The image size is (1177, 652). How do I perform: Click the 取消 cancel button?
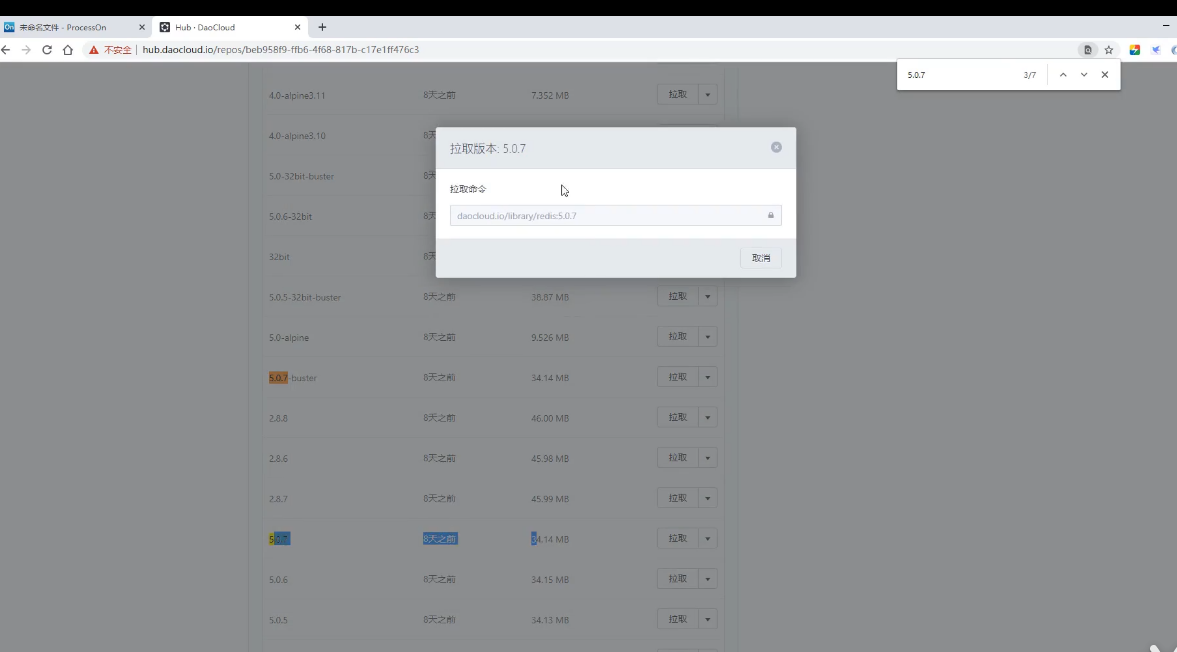[x=761, y=258]
